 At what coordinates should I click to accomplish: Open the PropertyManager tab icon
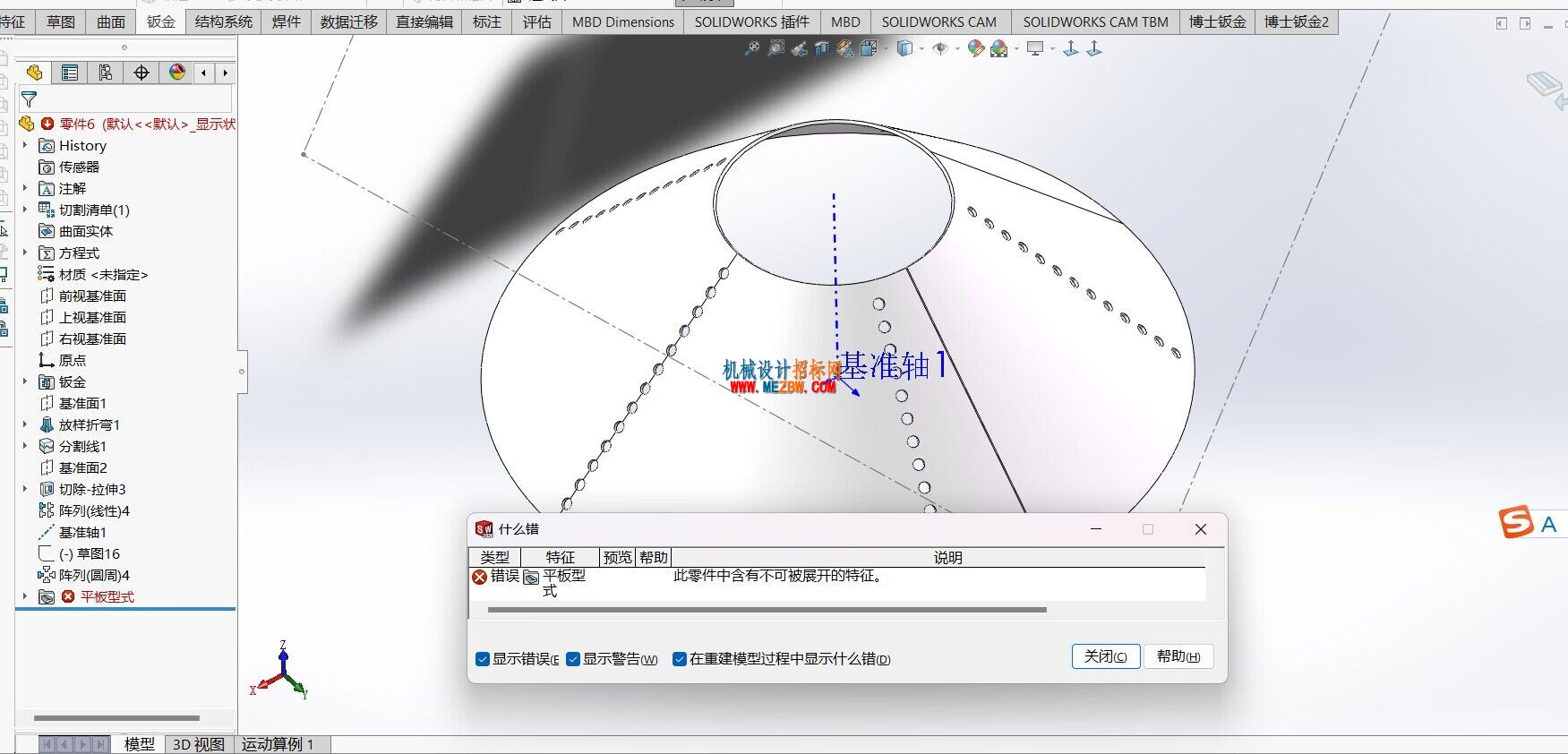coord(70,73)
